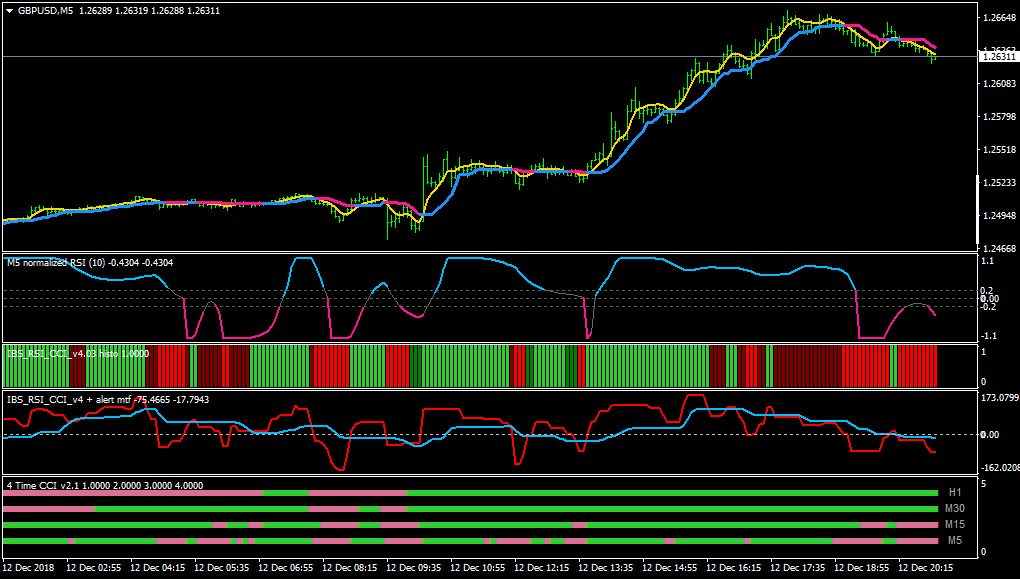1020x579 pixels.
Task: Click the IBS_RSI_CCI_v4 + alert mtf label
Action: (69, 399)
